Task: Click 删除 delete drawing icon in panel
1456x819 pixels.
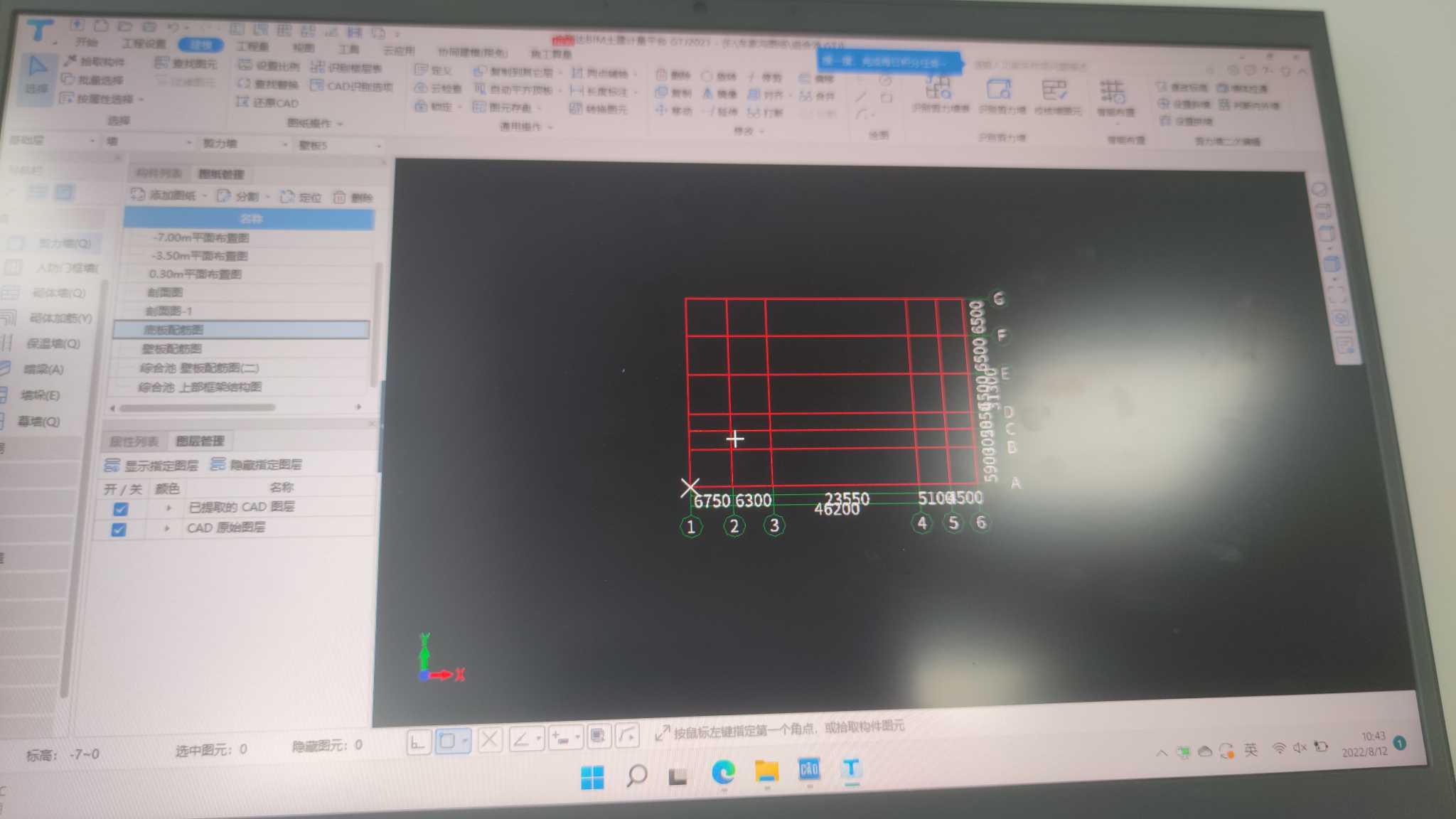Action: [353, 198]
